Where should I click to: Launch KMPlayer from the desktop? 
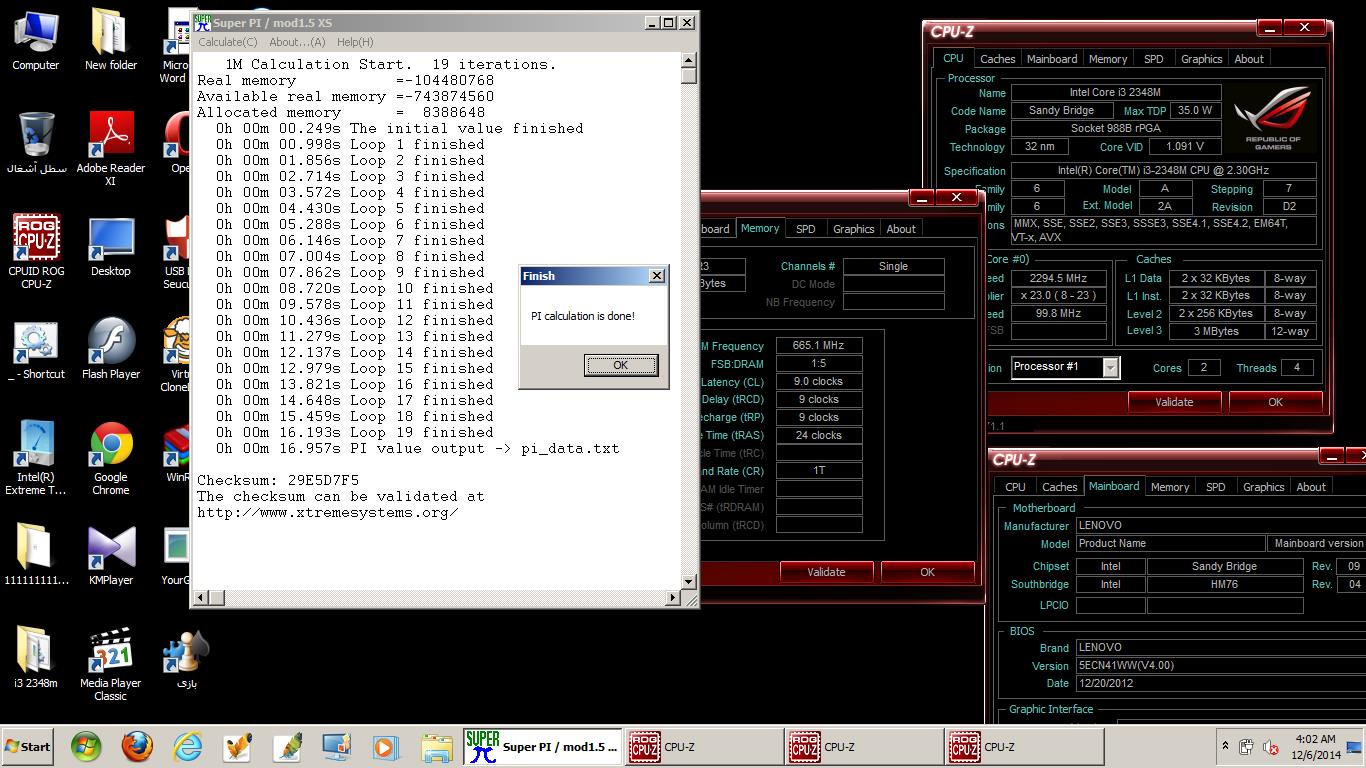click(x=111, y=555)
